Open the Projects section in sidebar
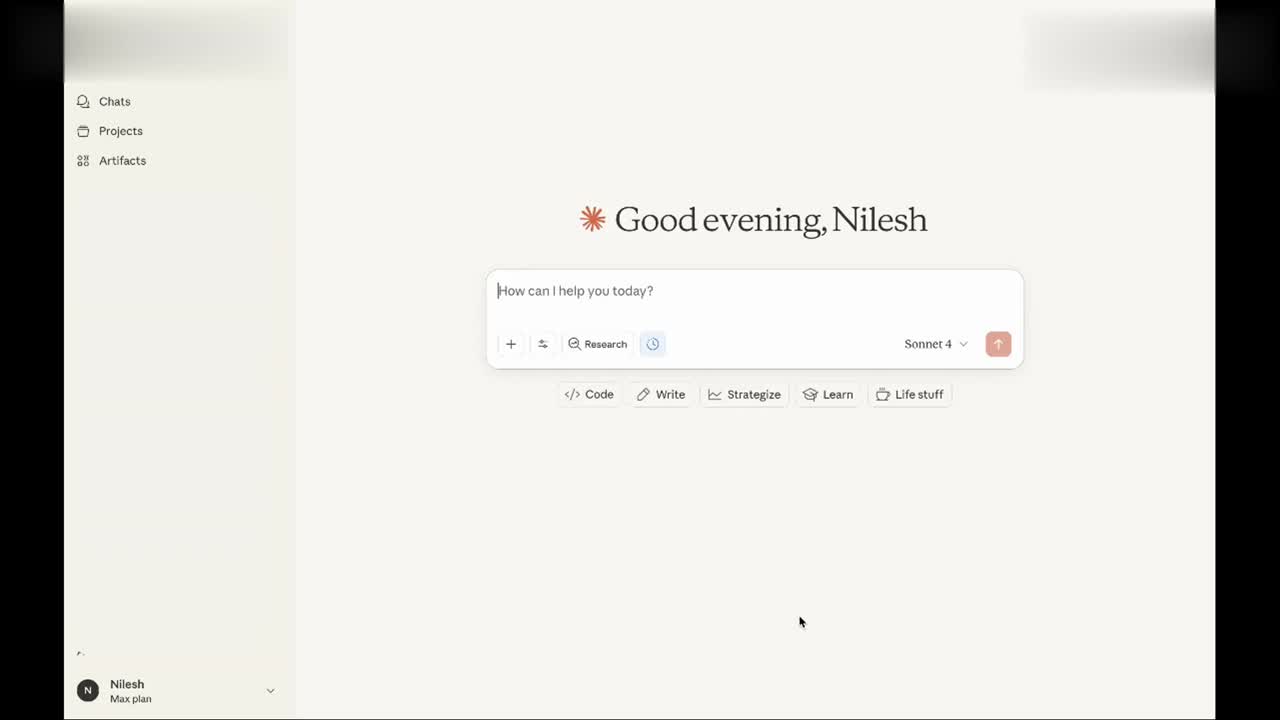Screen dimensions: 1280x720 pos(110,131)
